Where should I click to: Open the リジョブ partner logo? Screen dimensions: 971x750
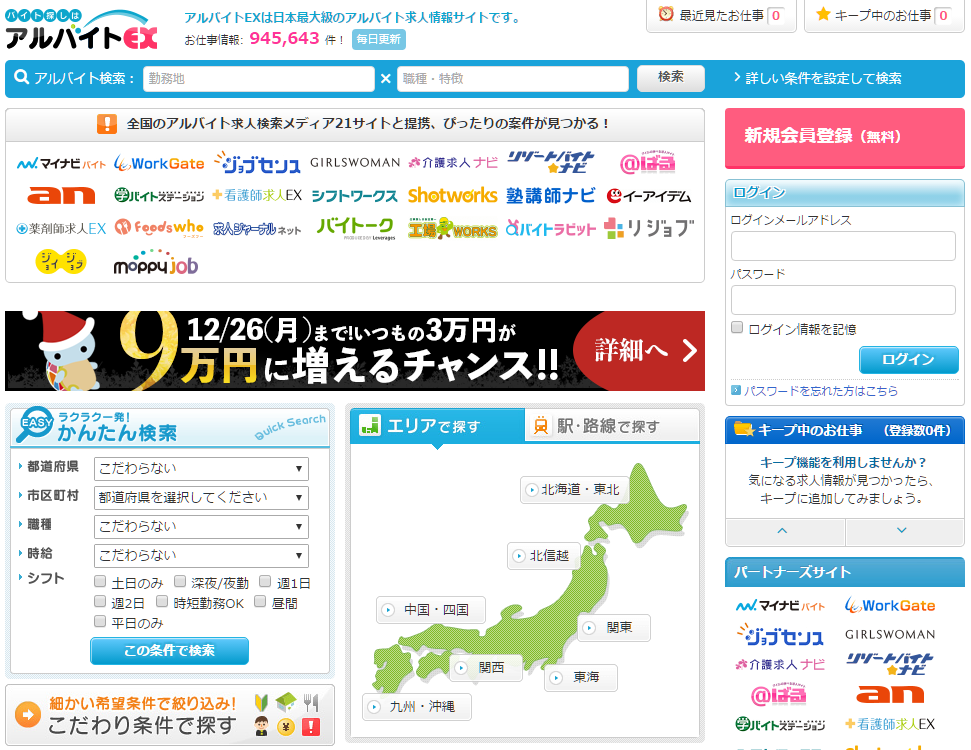tap(648, 228)
